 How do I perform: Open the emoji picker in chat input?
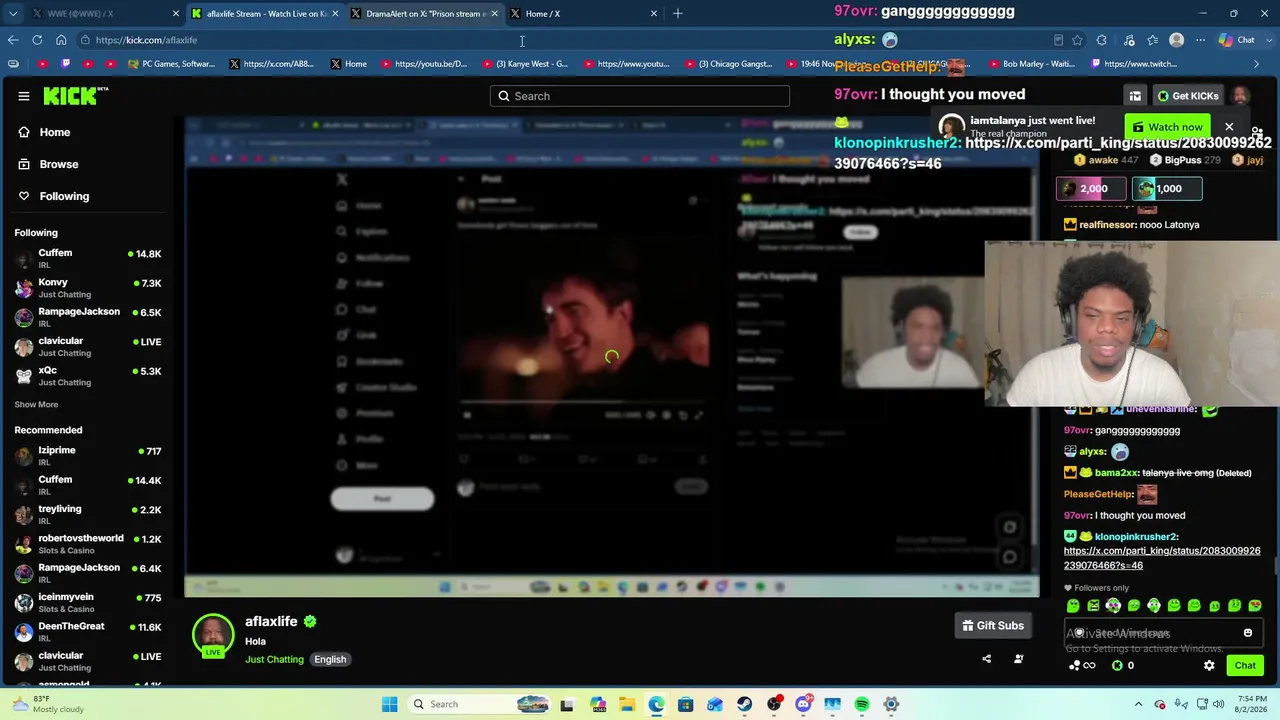1248,633
